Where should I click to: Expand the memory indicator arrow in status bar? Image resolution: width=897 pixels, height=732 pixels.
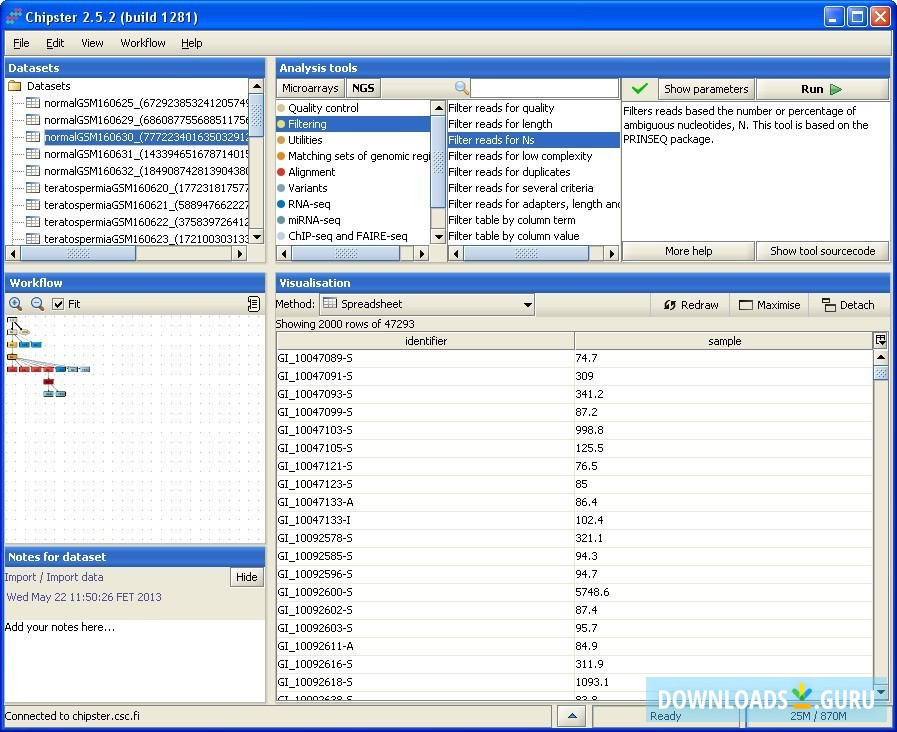click(570, 716)
